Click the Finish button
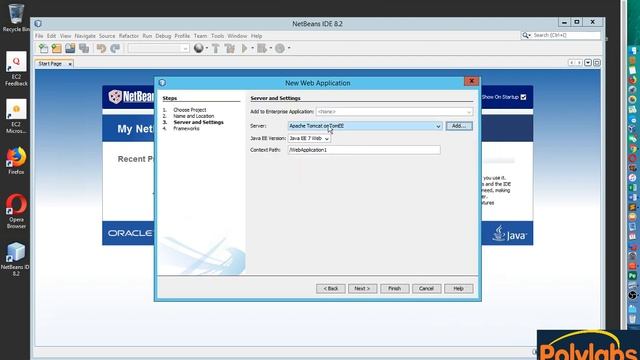Screen dimensions: 640x360 (394, 289)
